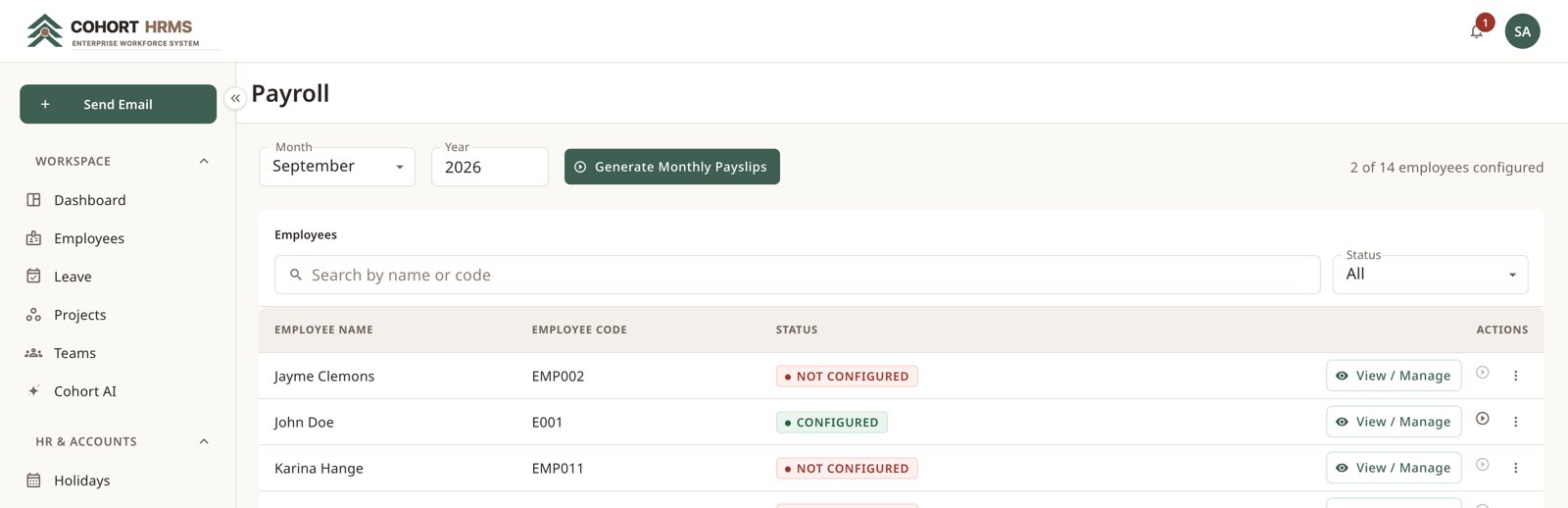Image resolution: width=1568 pixels, height=508 pixels.
Task: Click the CONFIGURED badge for John Doe
Action: pyautogui.click(x=832, y=423)
